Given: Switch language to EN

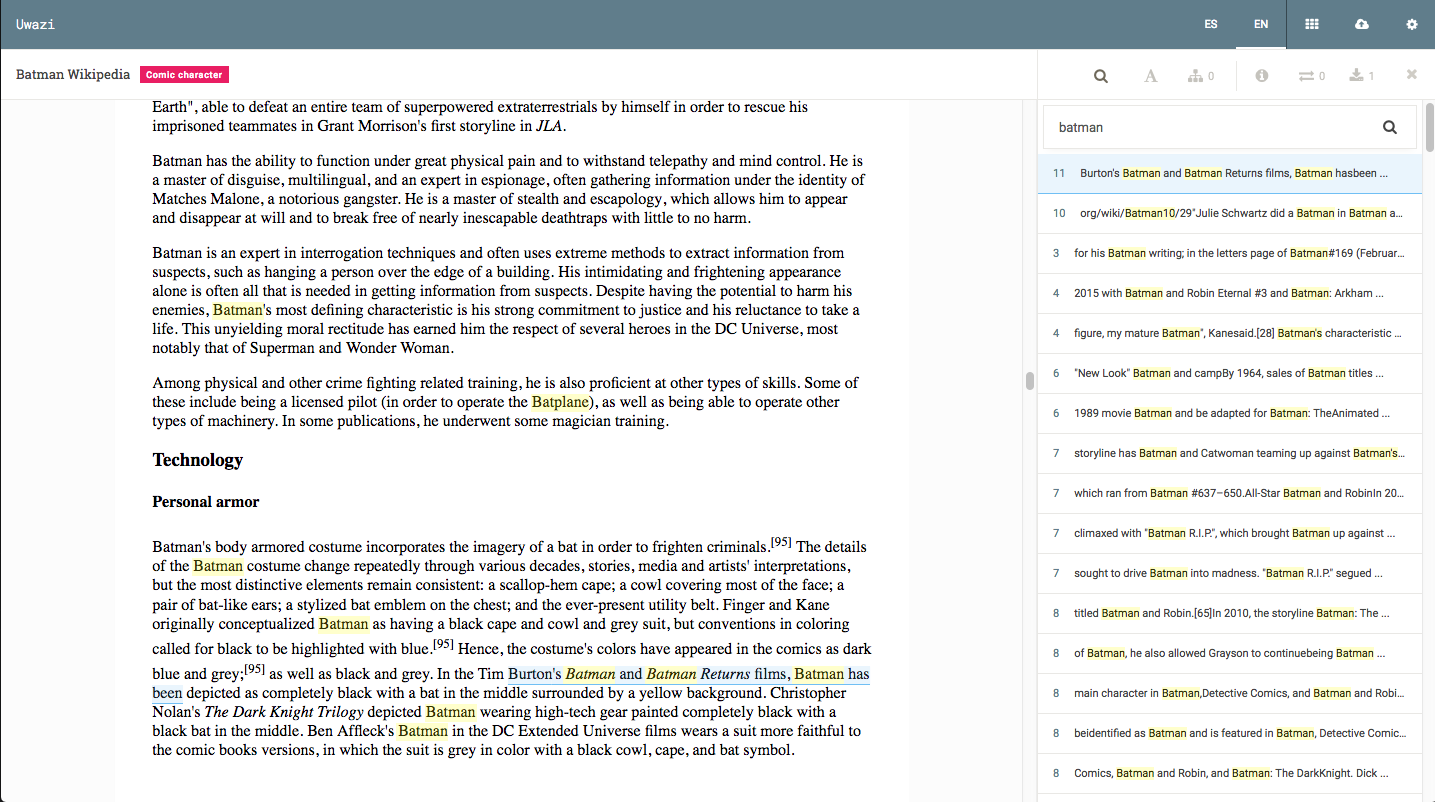Looking at the screenshot, I should coord(1261,24).
